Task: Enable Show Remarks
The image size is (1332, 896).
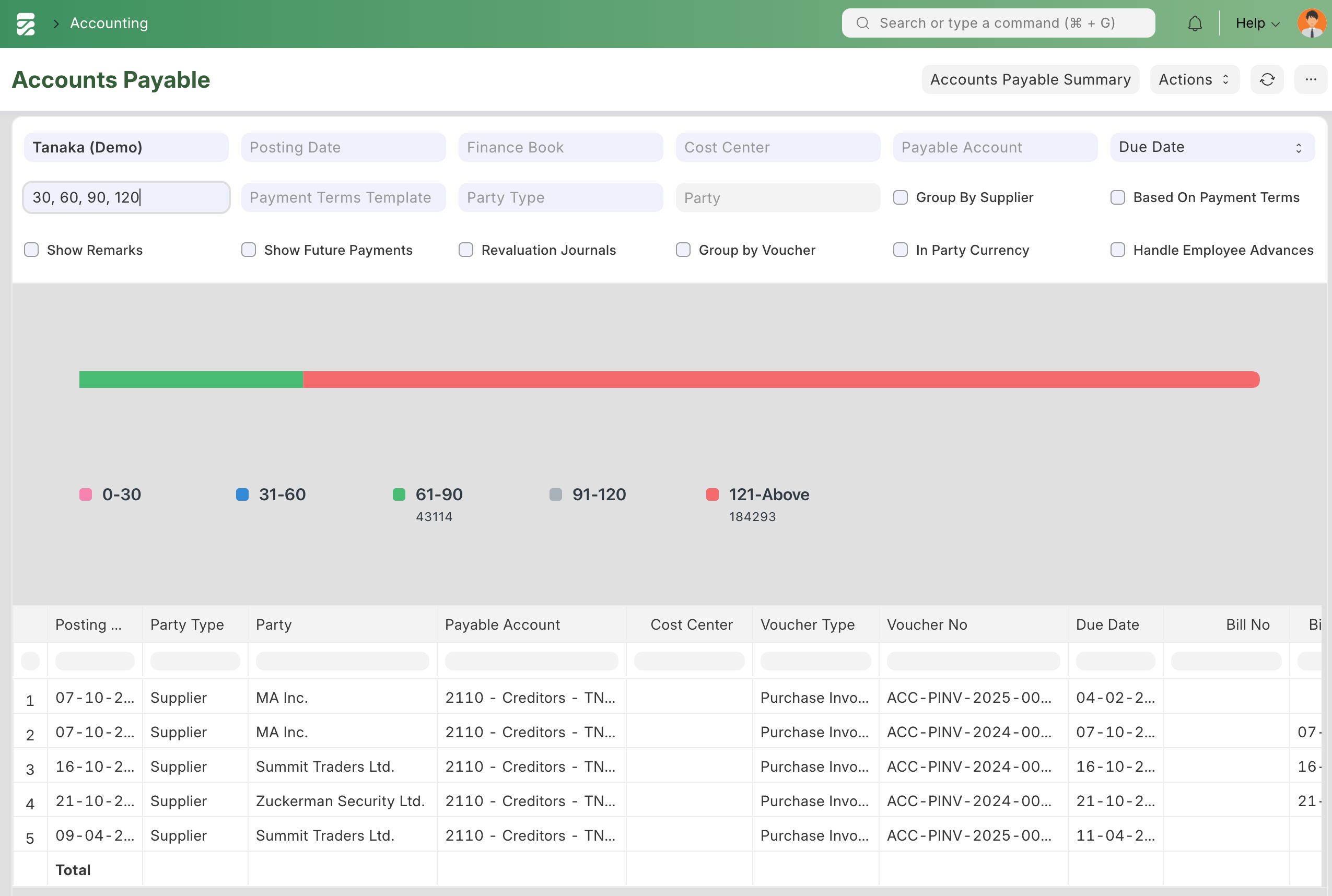Action: point(31,250)
